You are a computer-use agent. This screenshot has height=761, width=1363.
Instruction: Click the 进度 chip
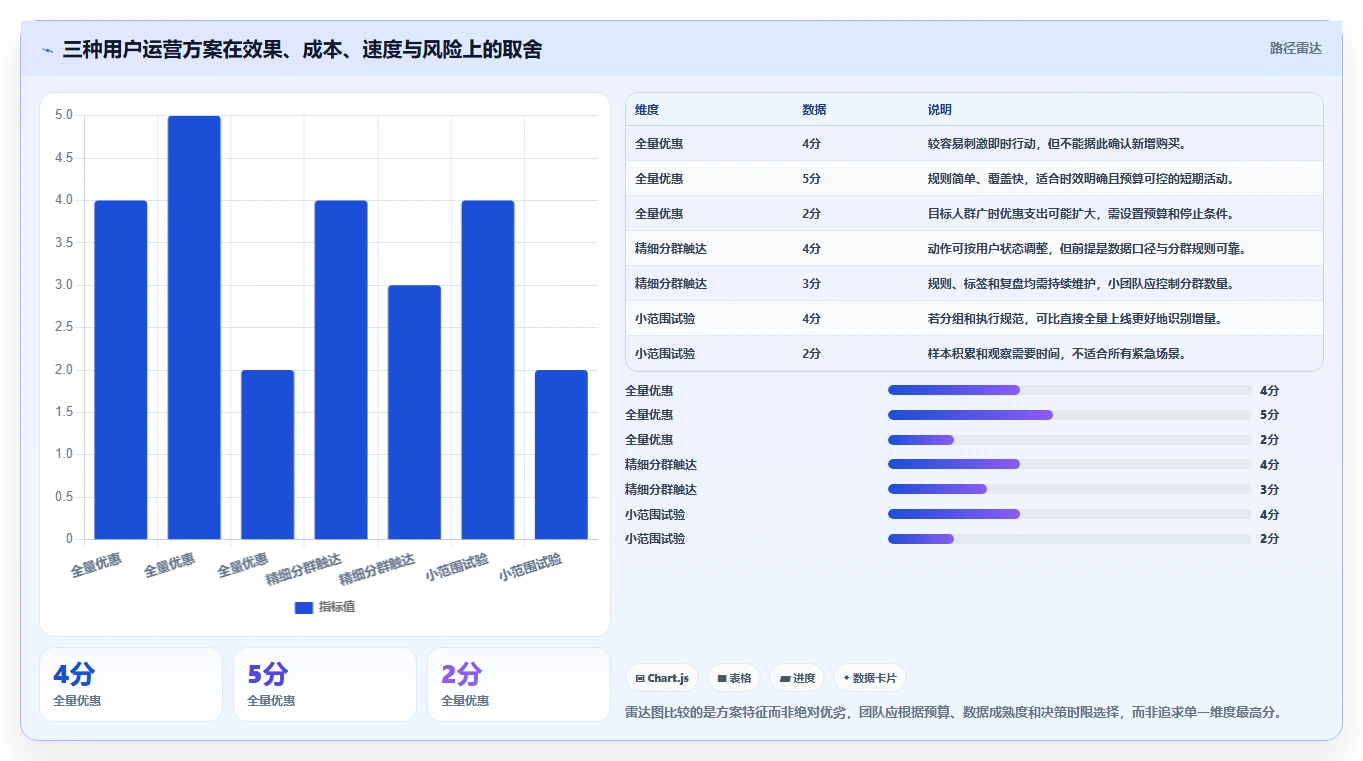click(797, 678)
